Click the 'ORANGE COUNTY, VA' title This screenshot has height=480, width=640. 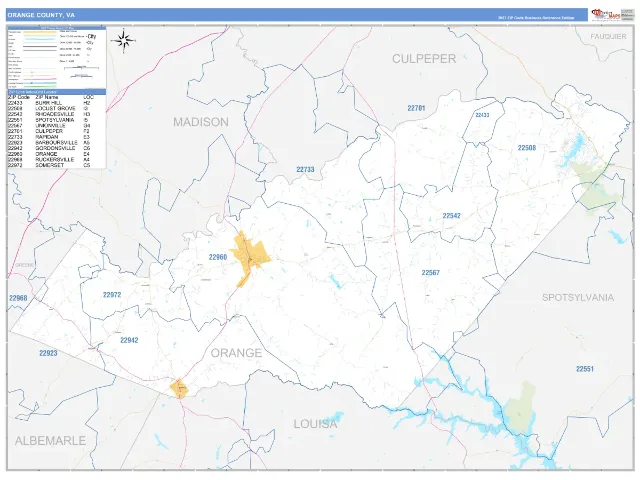41,15
